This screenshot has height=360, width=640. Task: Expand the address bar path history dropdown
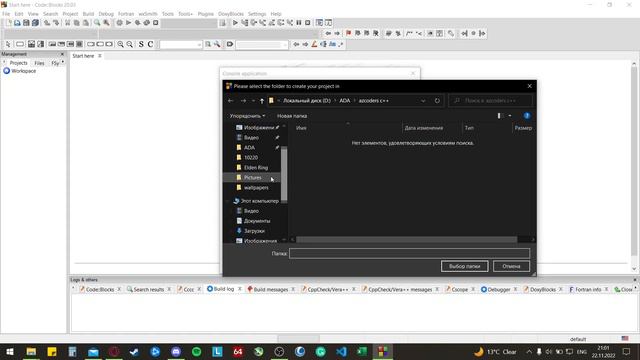(x=423, y=101)
